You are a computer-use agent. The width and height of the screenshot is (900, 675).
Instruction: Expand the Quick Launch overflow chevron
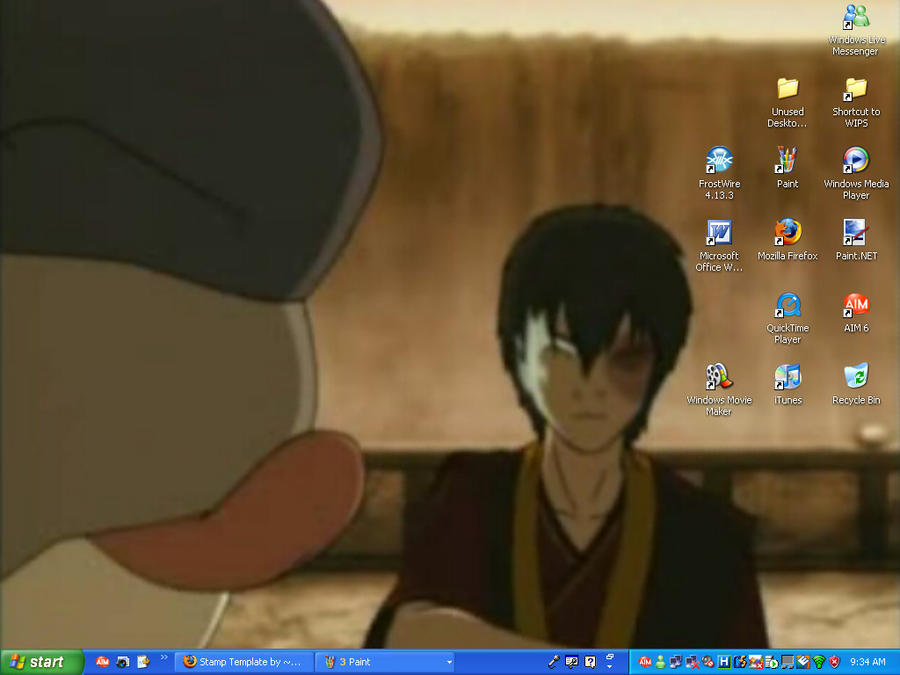coord(164,657)
